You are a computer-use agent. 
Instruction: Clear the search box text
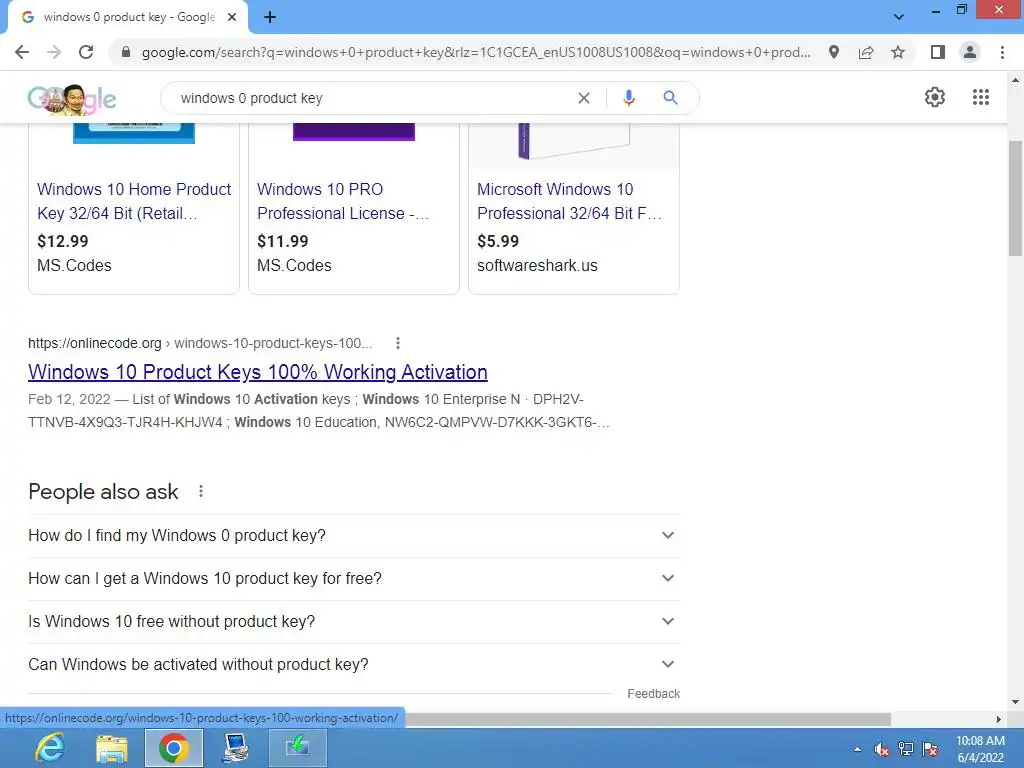[x=584, y=98]
